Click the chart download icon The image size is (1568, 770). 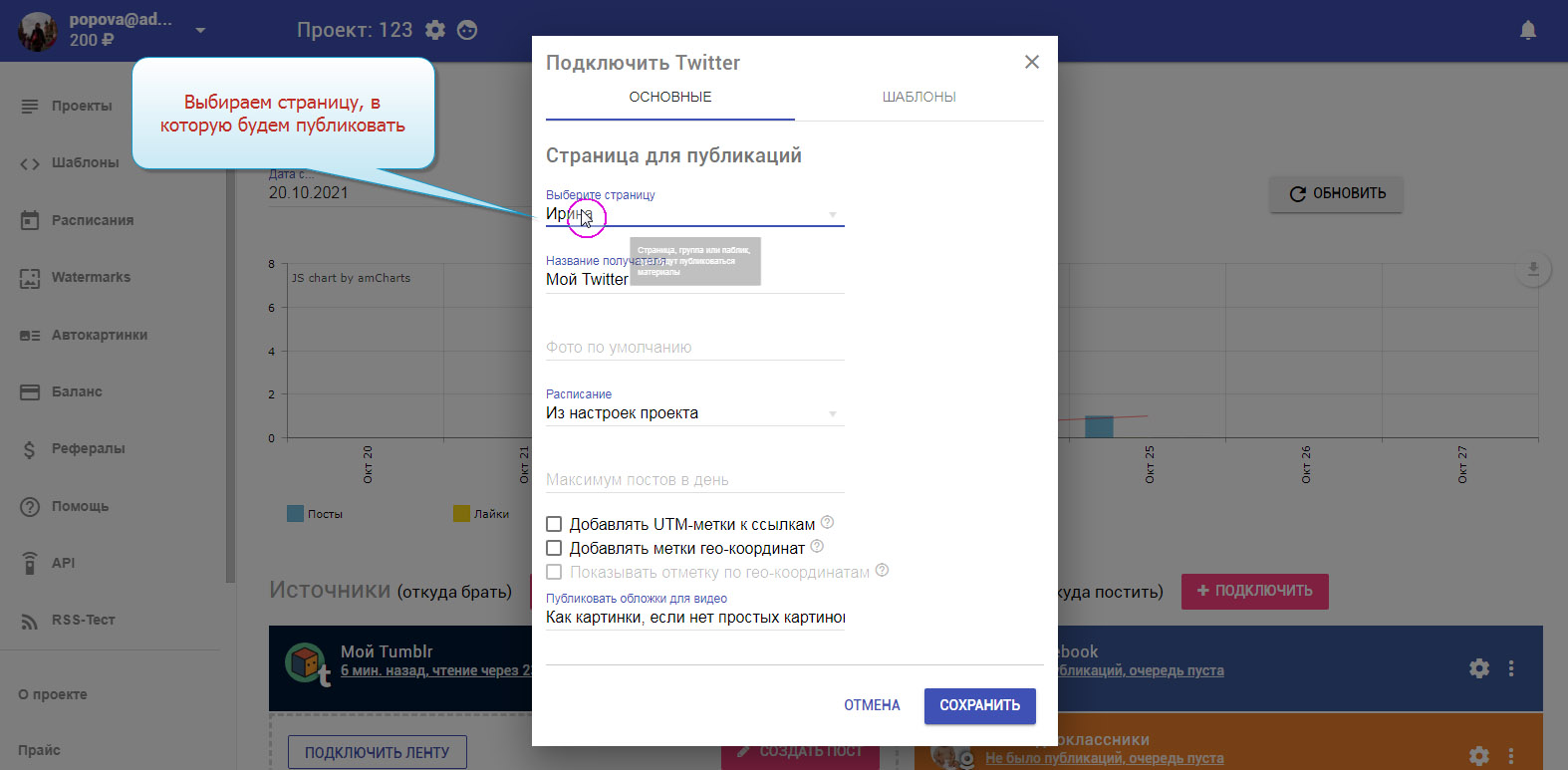tap(1532, 270)
